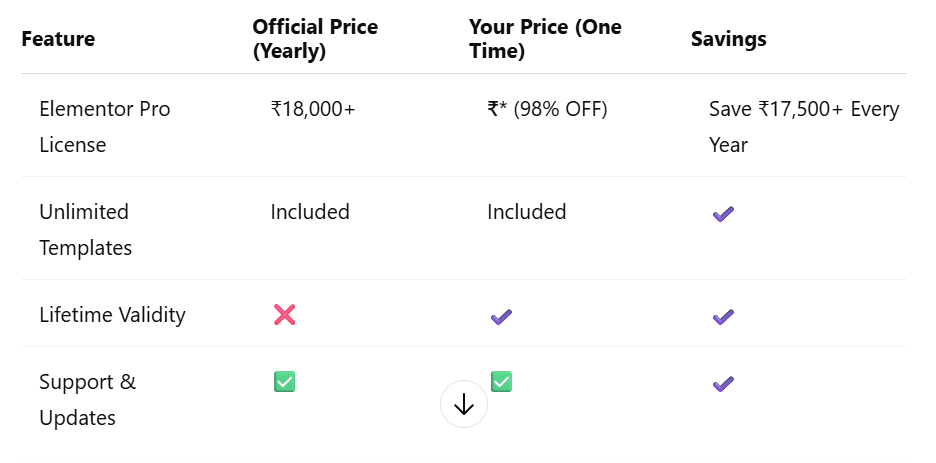Click green check under Official Price for Support
The height and width of the screenshot is (463, 936).
[x=284, y=381]
